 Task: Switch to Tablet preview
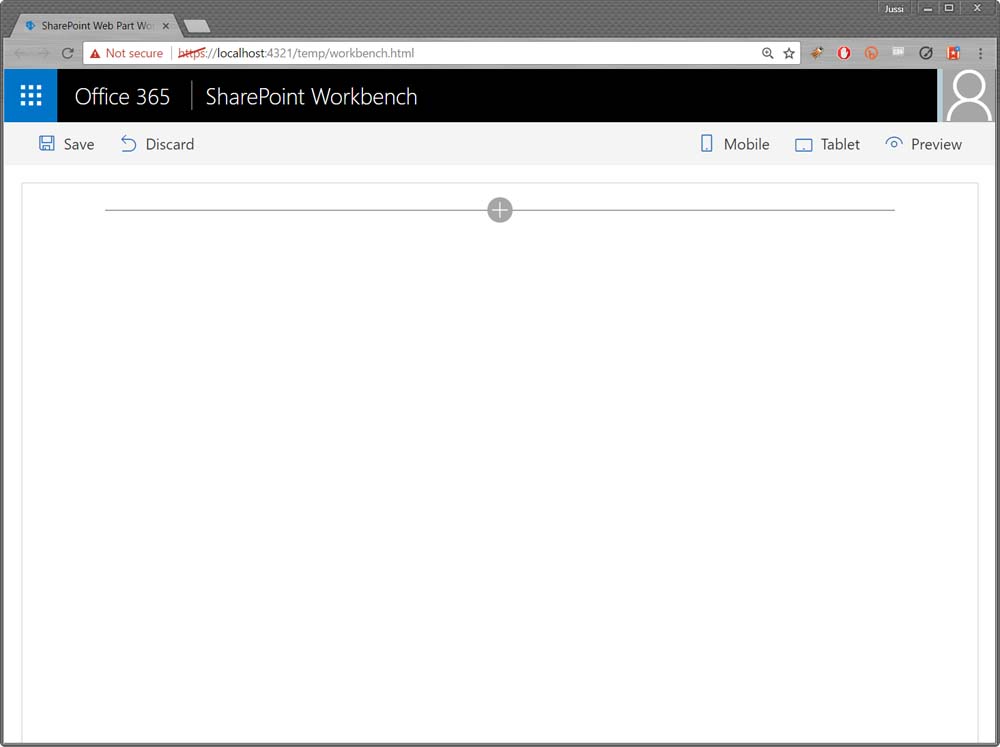[827, 144]
